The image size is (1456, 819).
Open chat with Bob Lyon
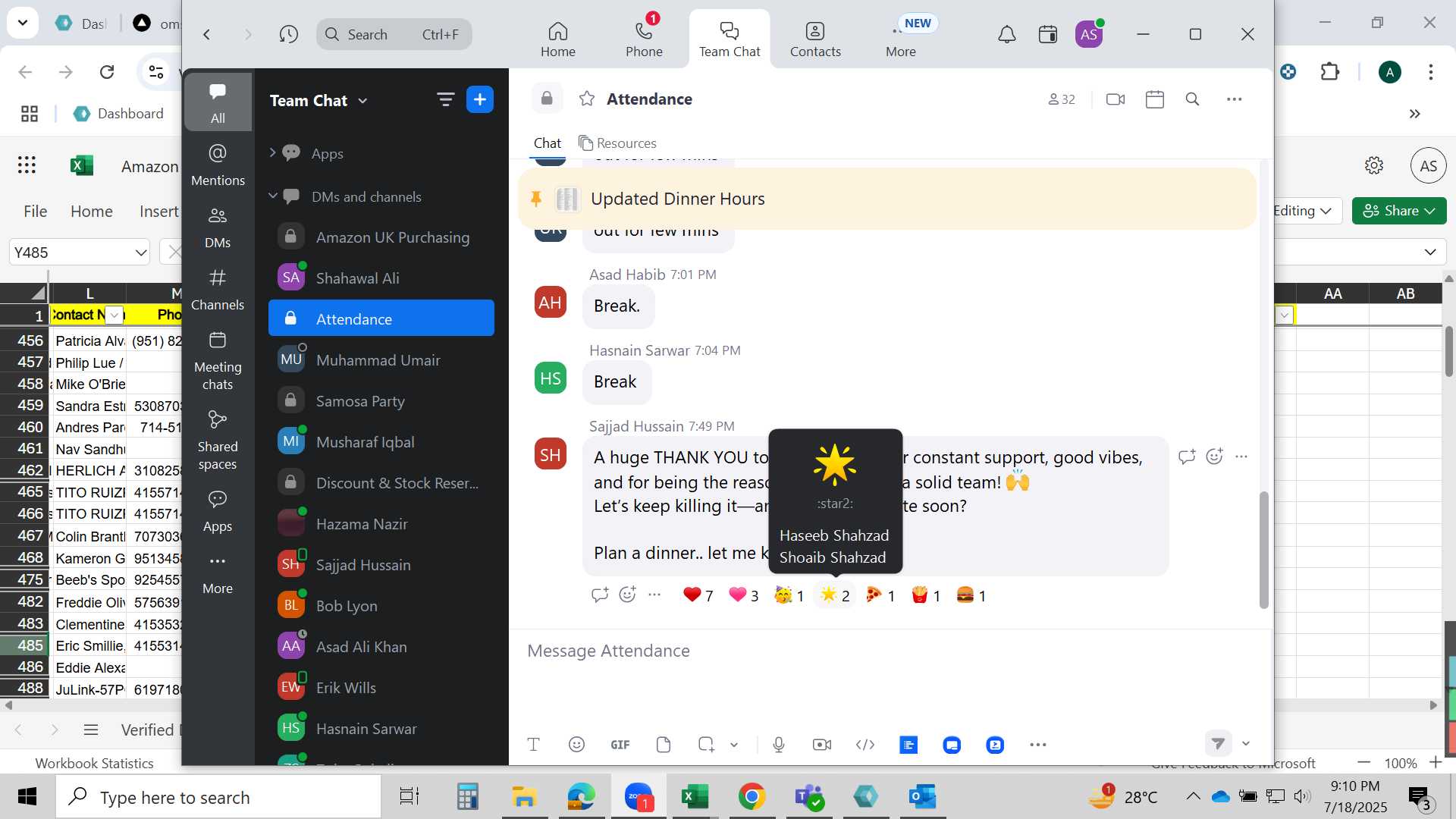coord(381,606)
